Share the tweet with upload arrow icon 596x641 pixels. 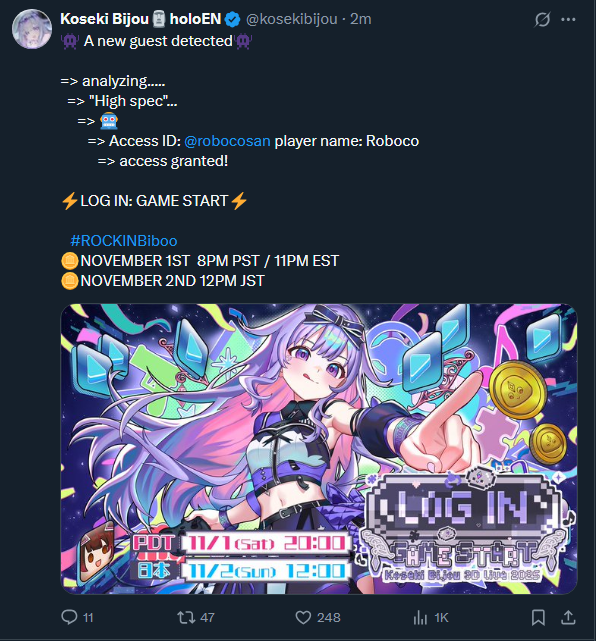click(568, 617)
